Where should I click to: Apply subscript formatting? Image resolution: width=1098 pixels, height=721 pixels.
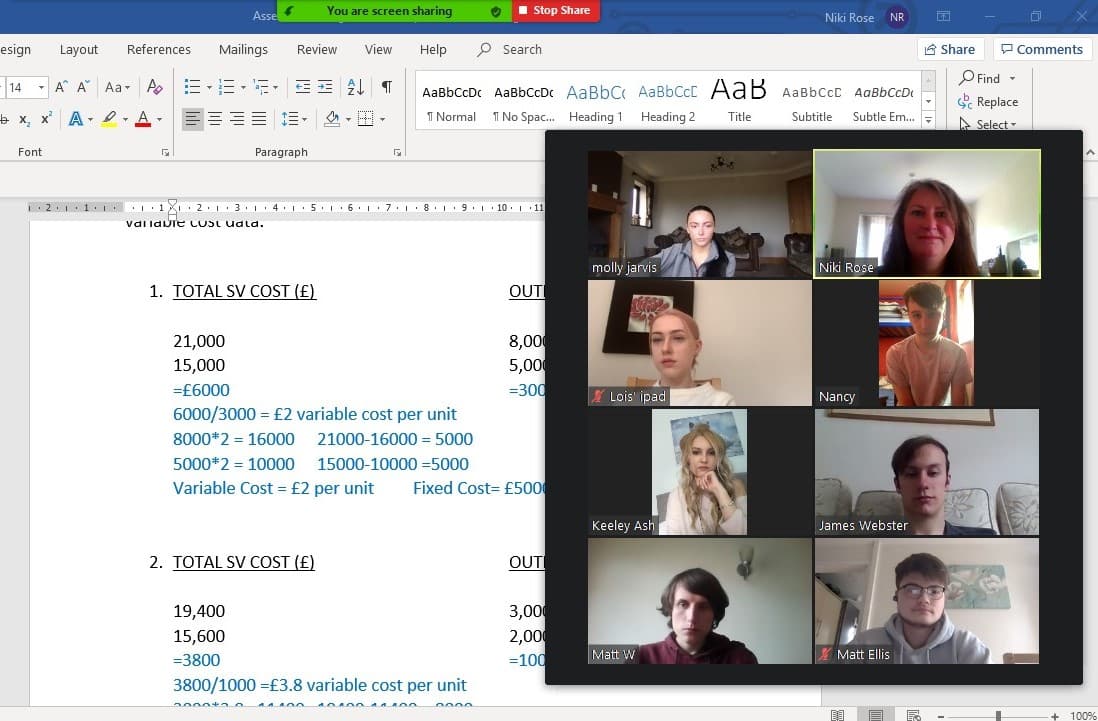pos(25,119)
